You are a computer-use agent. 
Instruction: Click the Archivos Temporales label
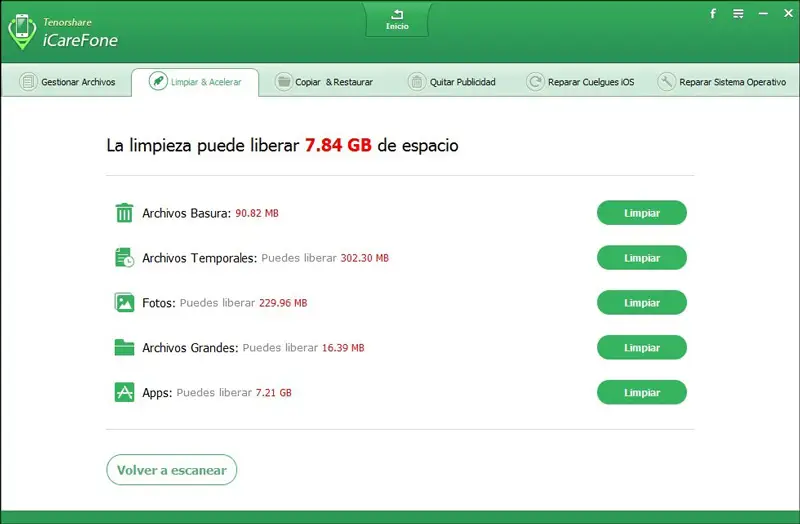[x=199, y=258]
